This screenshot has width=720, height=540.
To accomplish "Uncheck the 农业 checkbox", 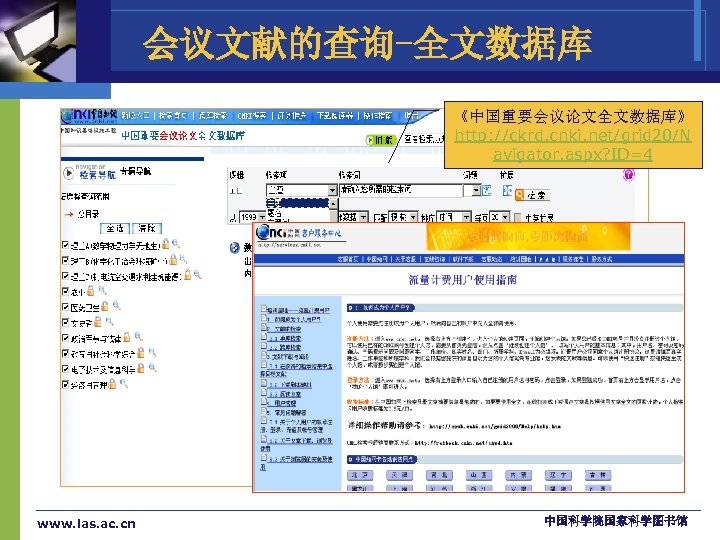I will [65, 291].
